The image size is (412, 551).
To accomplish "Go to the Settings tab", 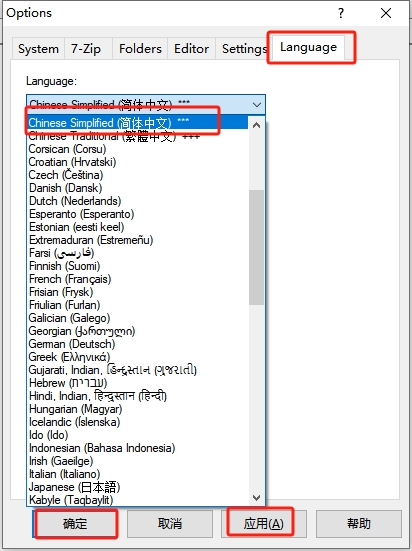I will click(x=244, y=48).
